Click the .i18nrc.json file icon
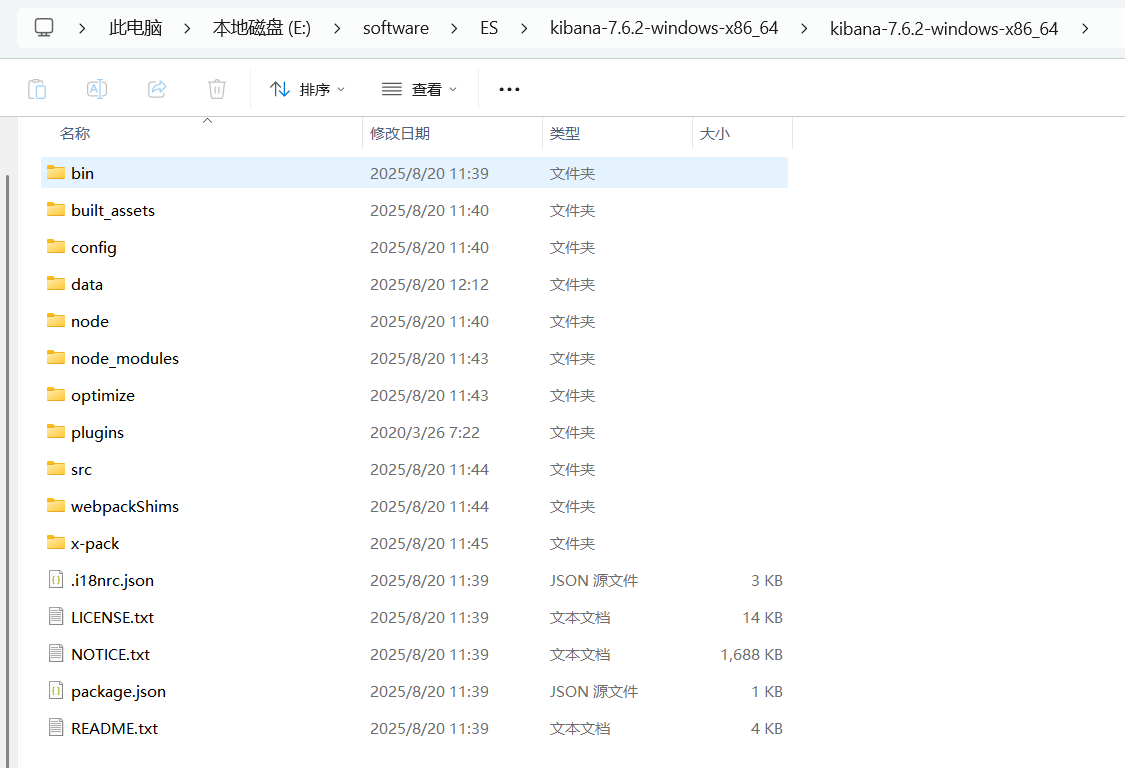1125x768 pixels. (56, 579)
